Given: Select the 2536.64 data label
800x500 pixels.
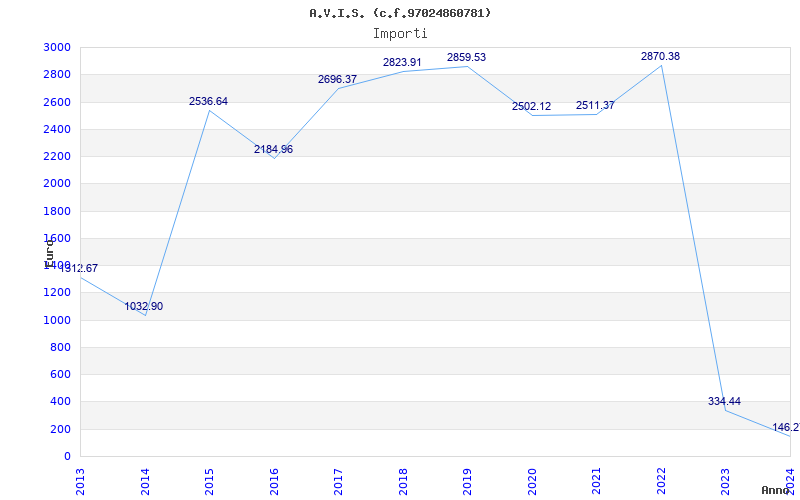Looking at the screenshot, I should click(208, 102).
